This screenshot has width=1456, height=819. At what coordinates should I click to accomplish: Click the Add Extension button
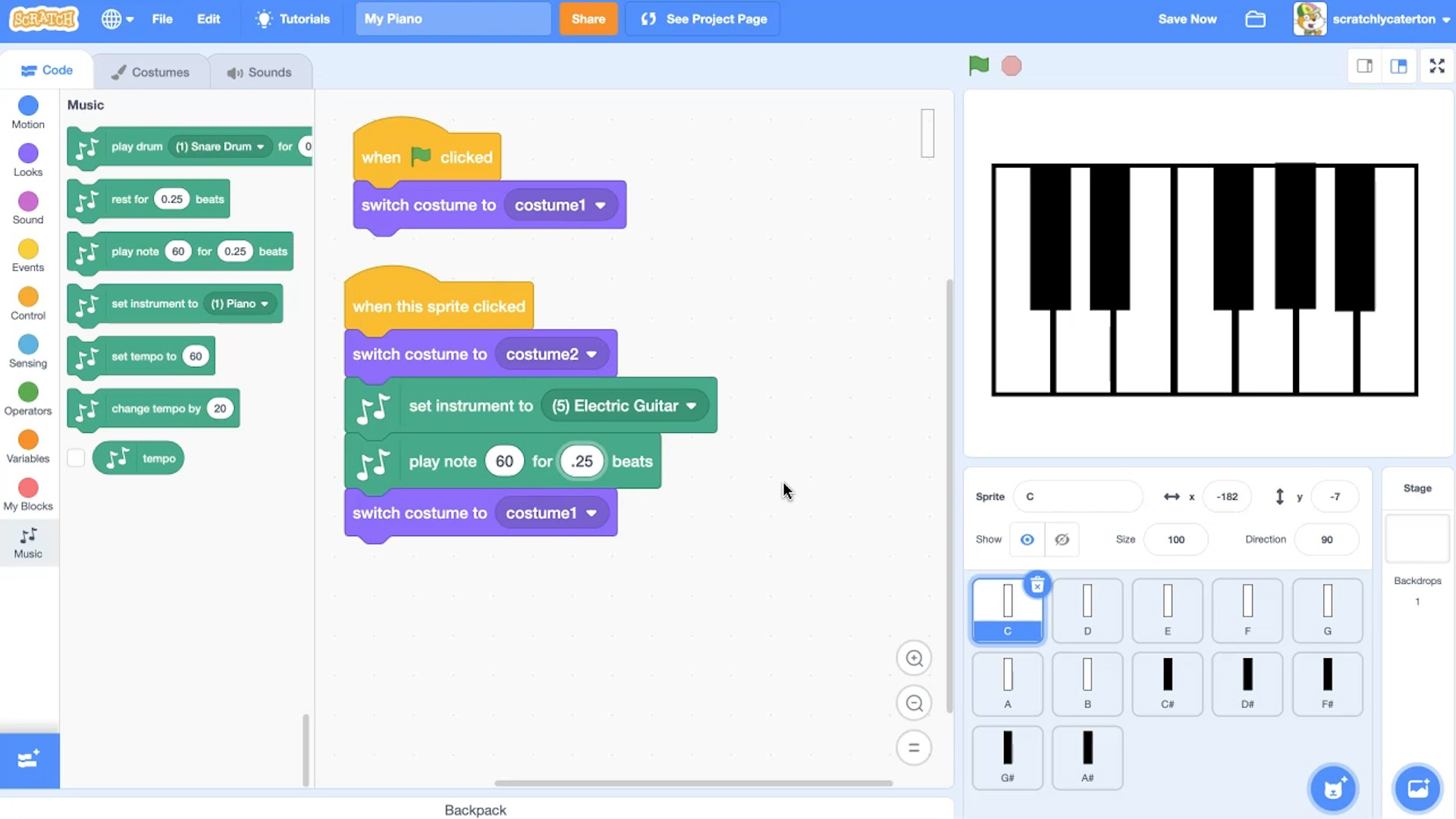[29, 760]
